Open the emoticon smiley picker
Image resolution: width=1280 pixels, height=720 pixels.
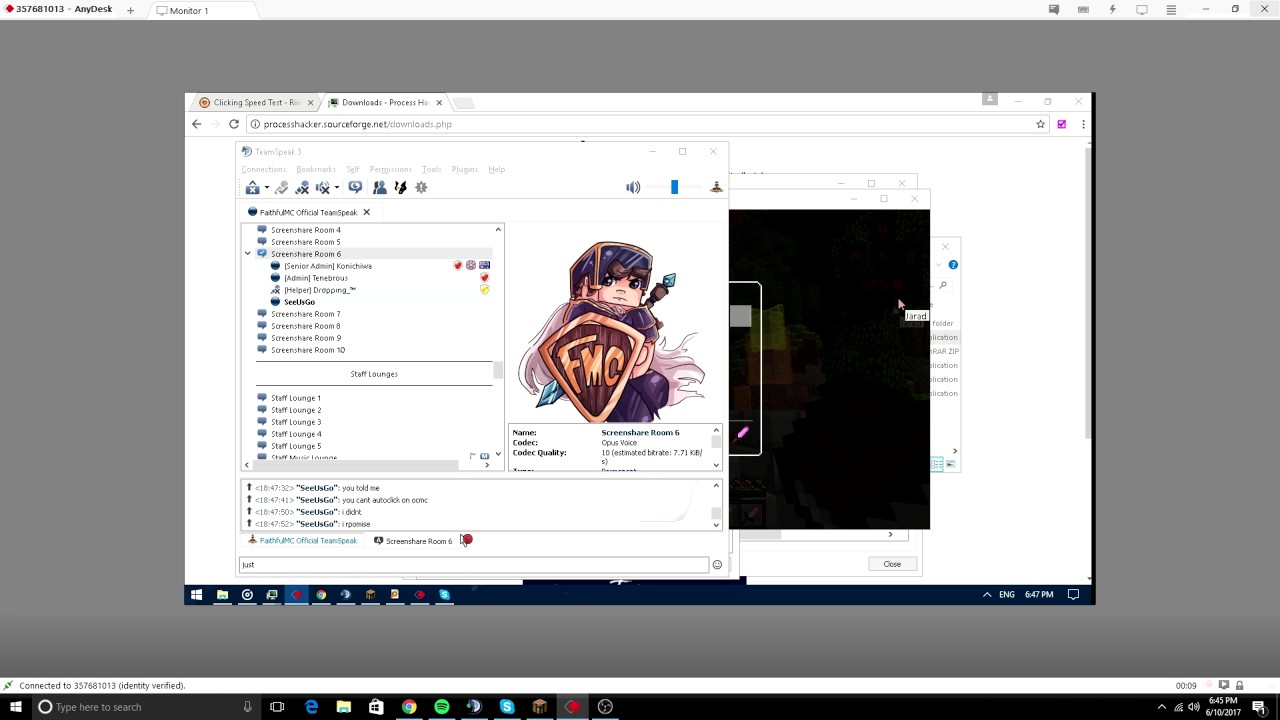click(x=717, y=565)
